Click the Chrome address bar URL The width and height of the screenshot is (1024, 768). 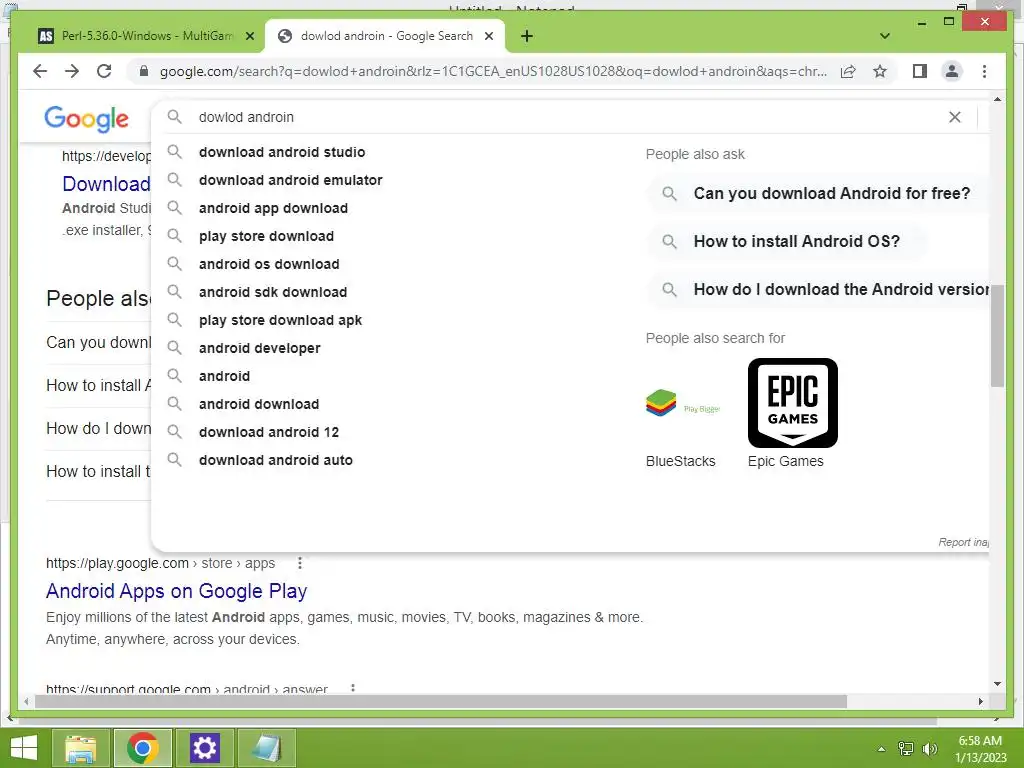tap(493, 71)
